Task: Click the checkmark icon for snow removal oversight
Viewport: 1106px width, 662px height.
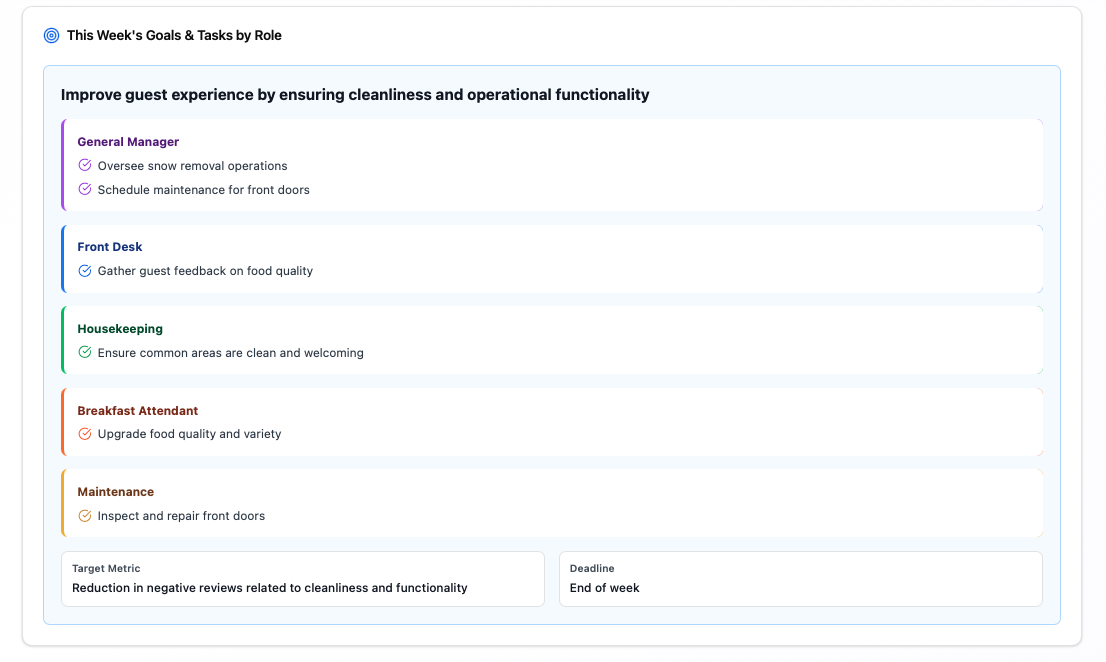Action: (x=85, y=165)
